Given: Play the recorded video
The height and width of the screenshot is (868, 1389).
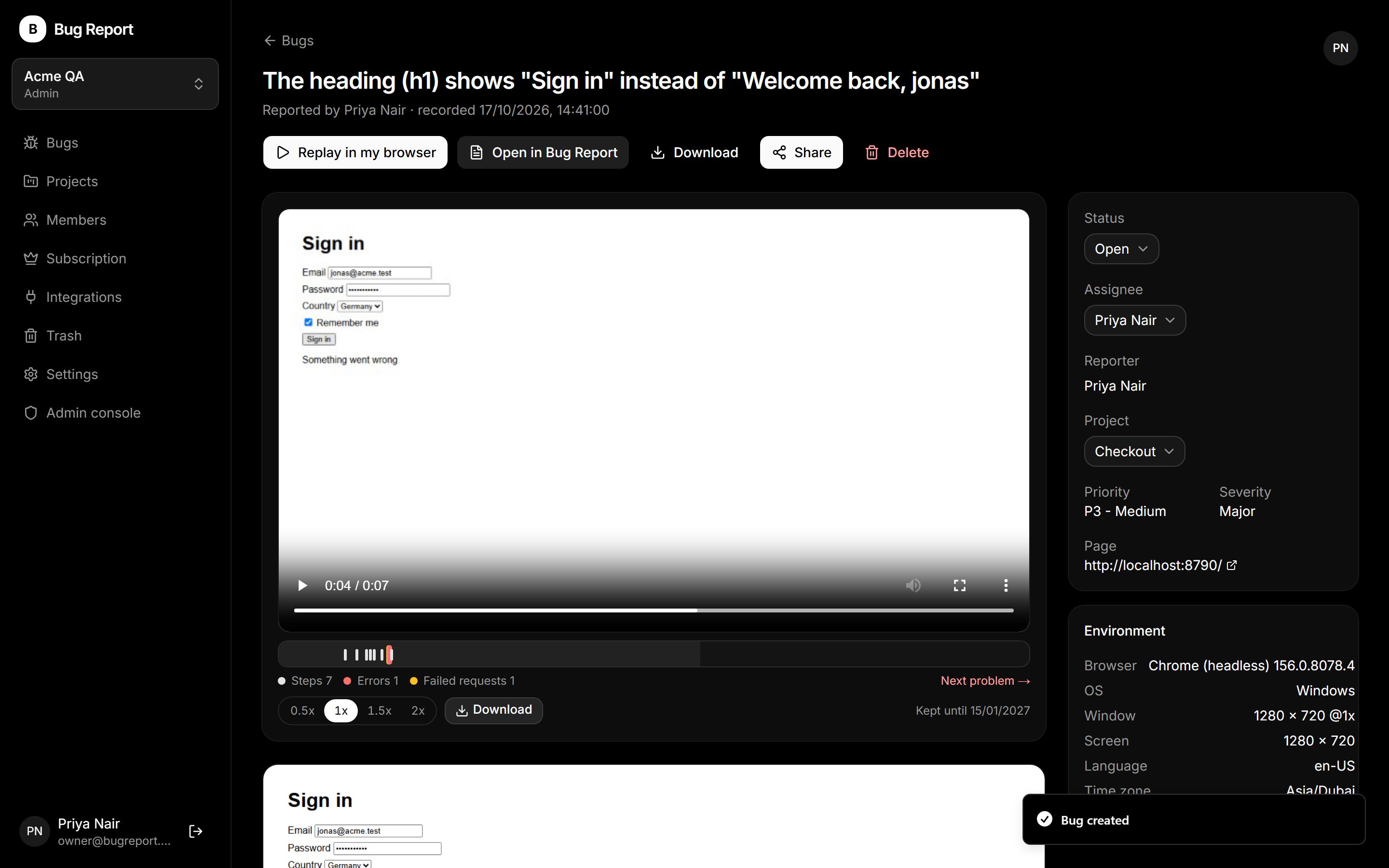Looking at the screenshot, I should point(302,585).
